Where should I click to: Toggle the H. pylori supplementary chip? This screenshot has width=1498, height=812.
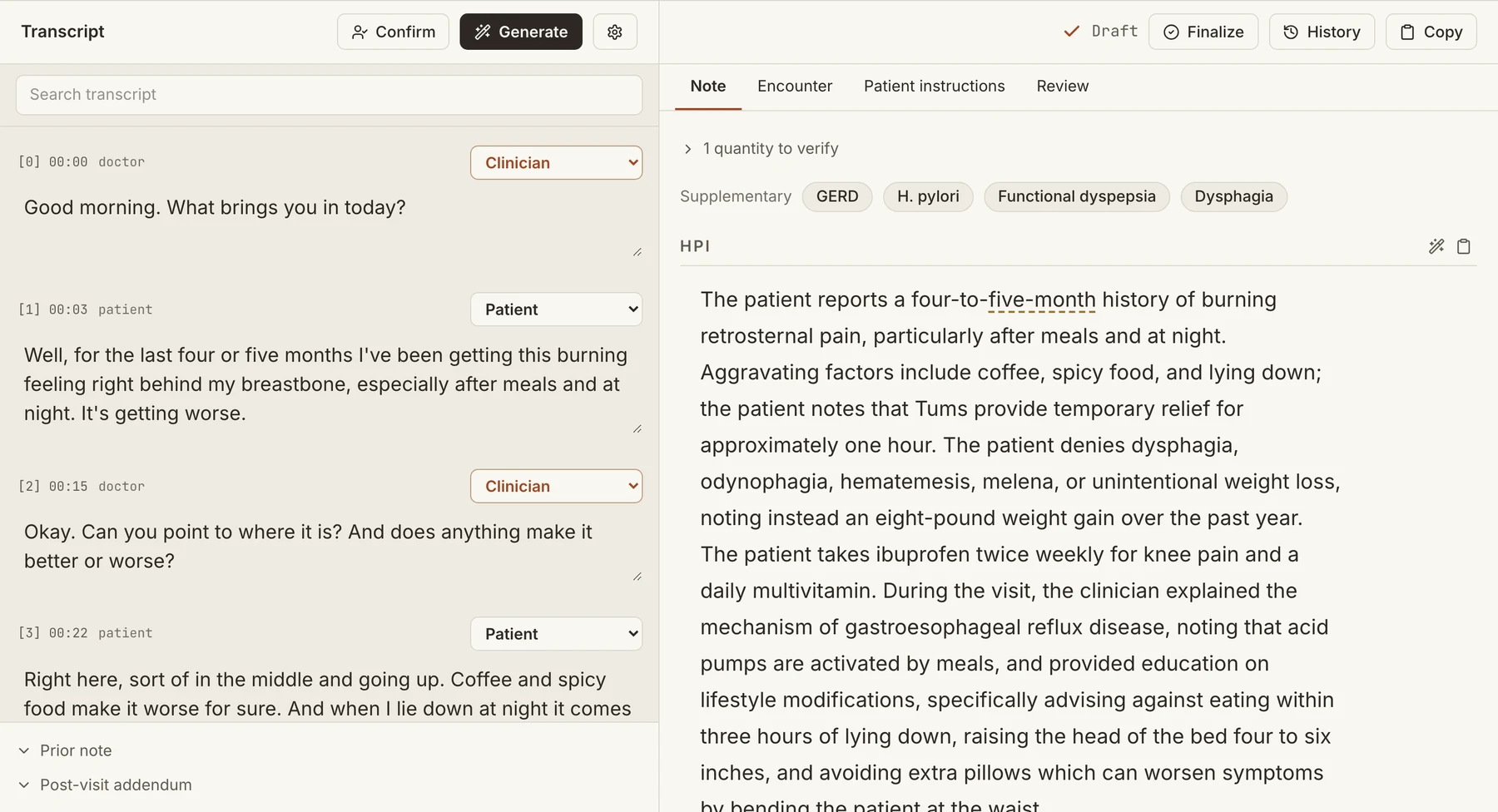click(x=928, y=196)
